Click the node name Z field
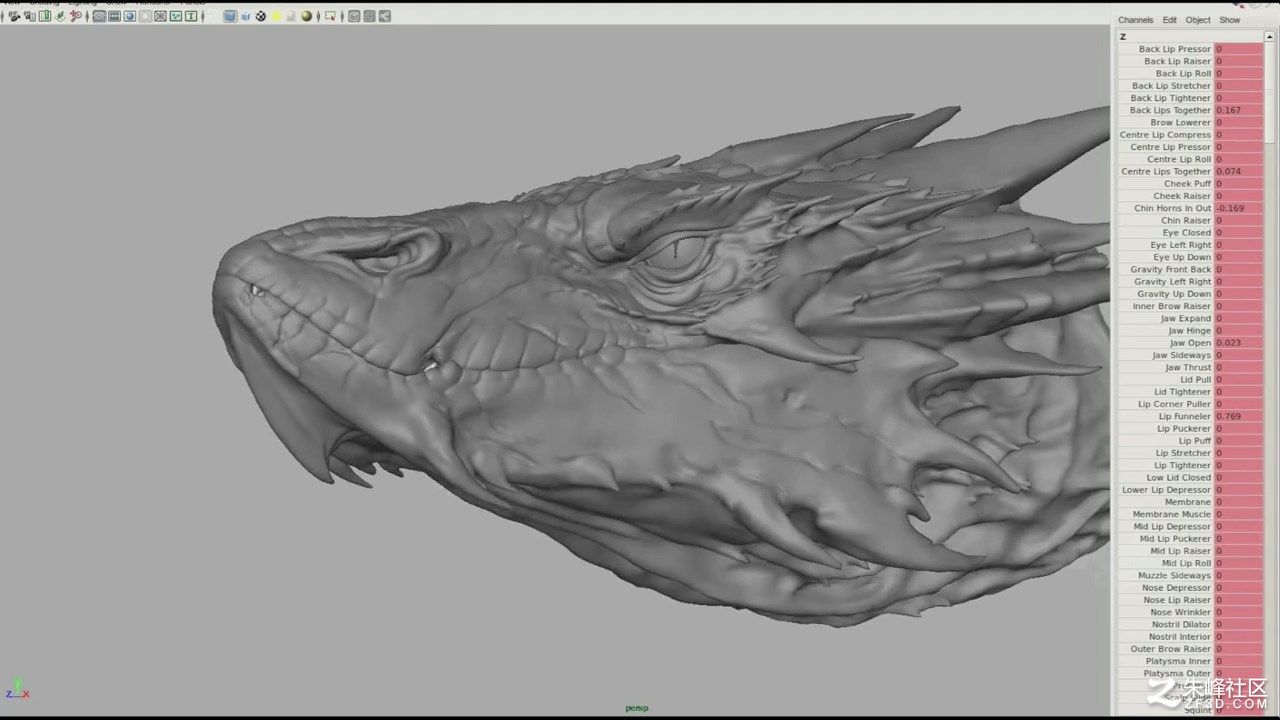Viewport: 1280px width, 720px height. point(1190,36)
